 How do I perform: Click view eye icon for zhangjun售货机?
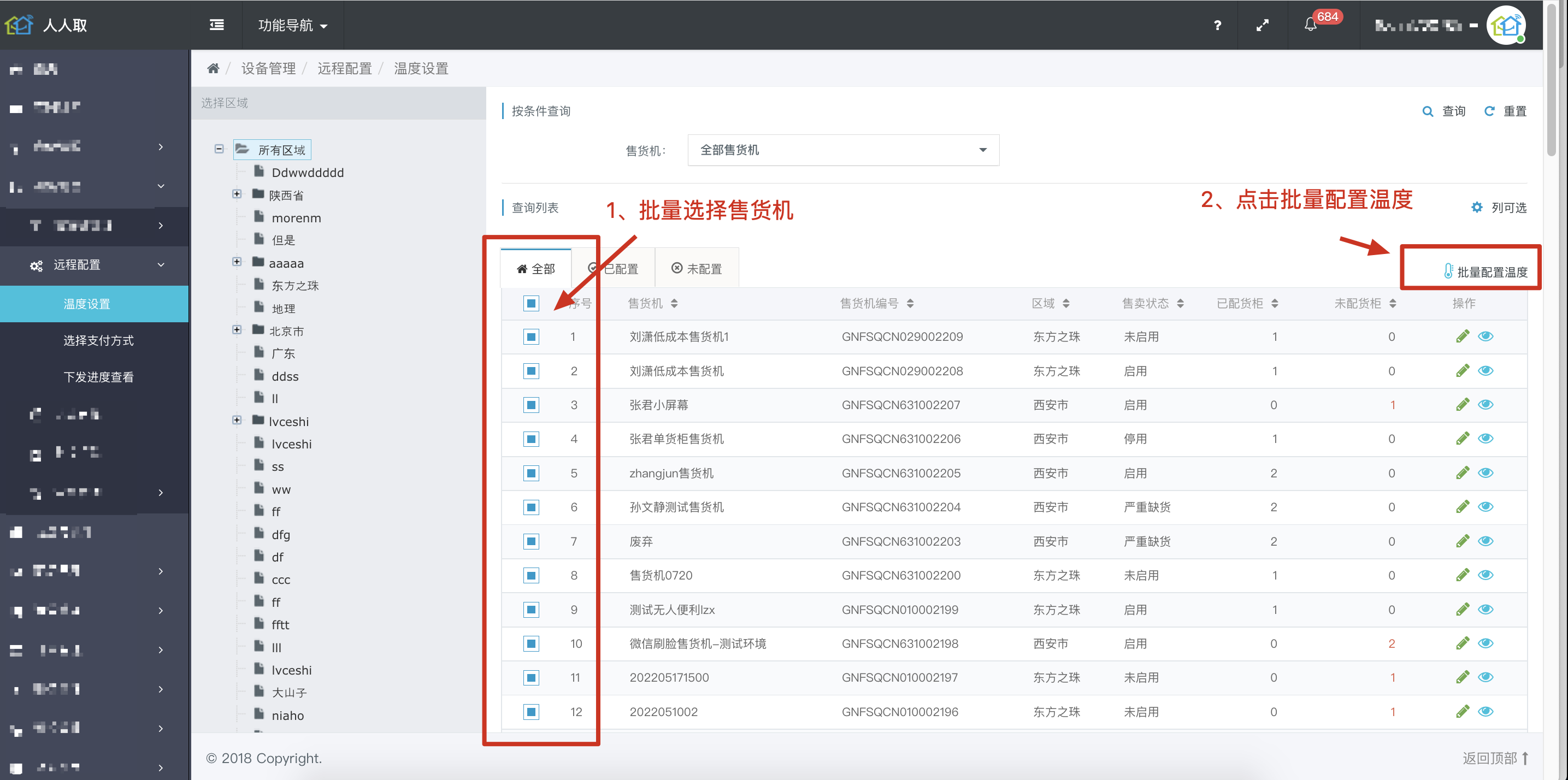[x=1485, y=472]
